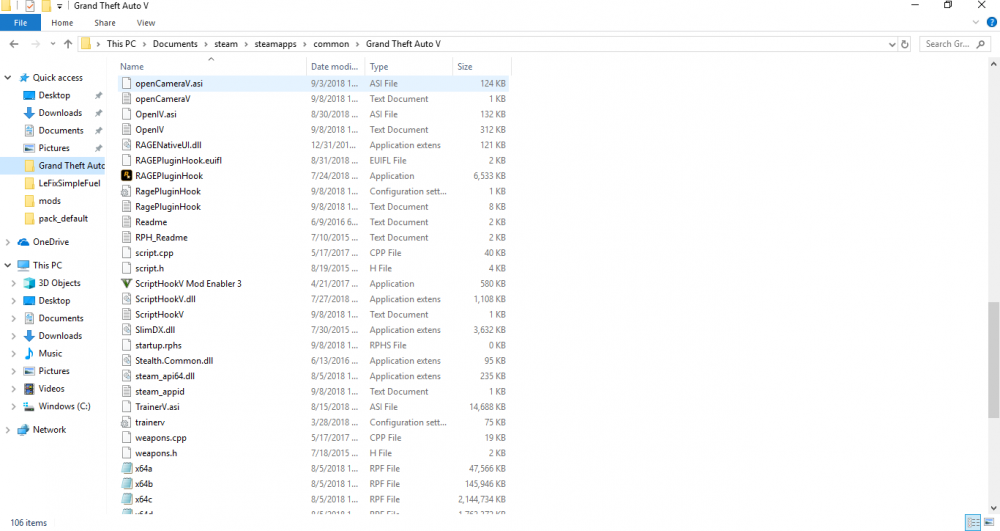Click the Windows (C:) drive icon
Viewport: 1000px width, 531px height.
[29, 406]
